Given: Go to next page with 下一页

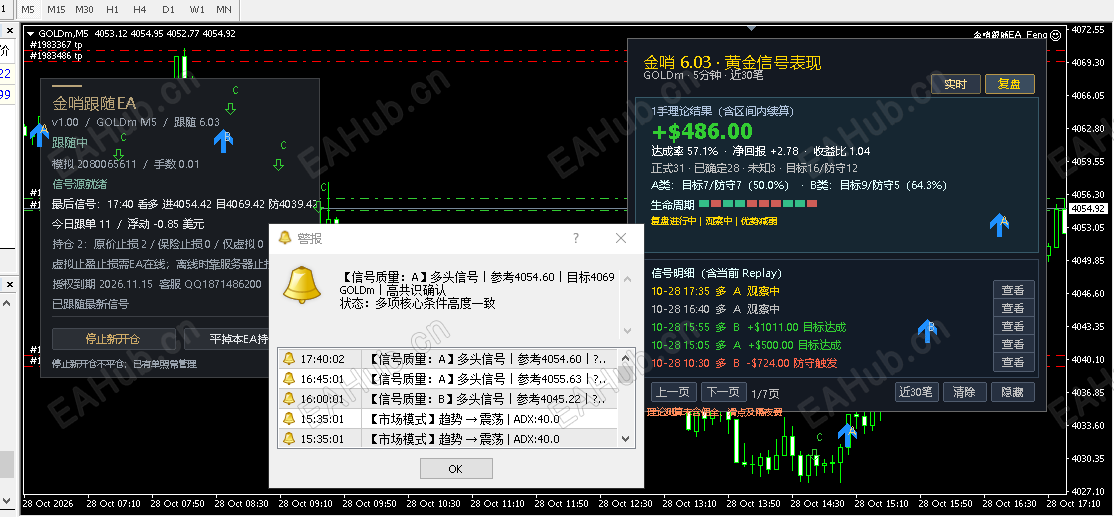Looking at the screenshot, I should pyautogui.click(x=724, y=392).
